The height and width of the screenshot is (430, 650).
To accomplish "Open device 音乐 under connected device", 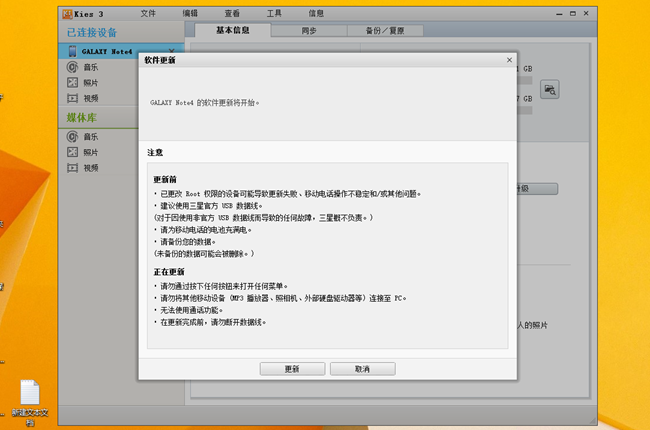I will point(91,67).
